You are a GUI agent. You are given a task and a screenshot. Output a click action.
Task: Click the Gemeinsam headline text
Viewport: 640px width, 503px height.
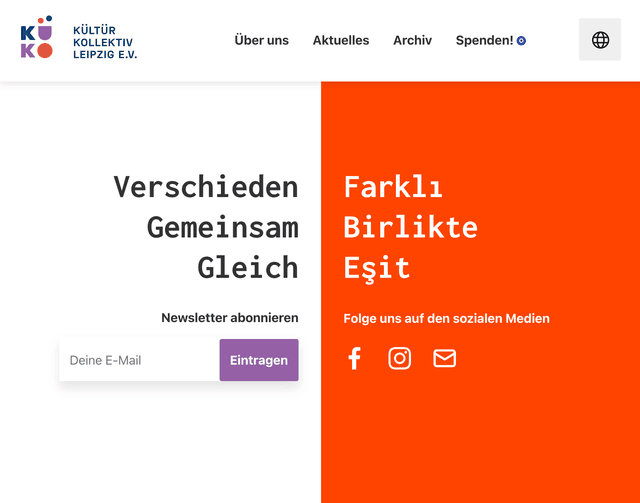[x=222, y=227]
